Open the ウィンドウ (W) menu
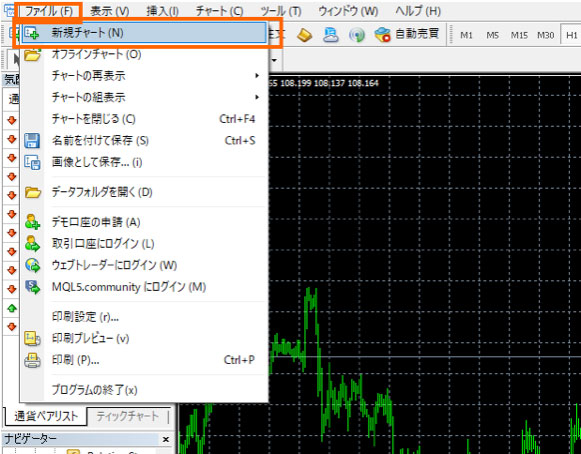The height and width of the screenshot is (454, 581). tap(348, 11)
